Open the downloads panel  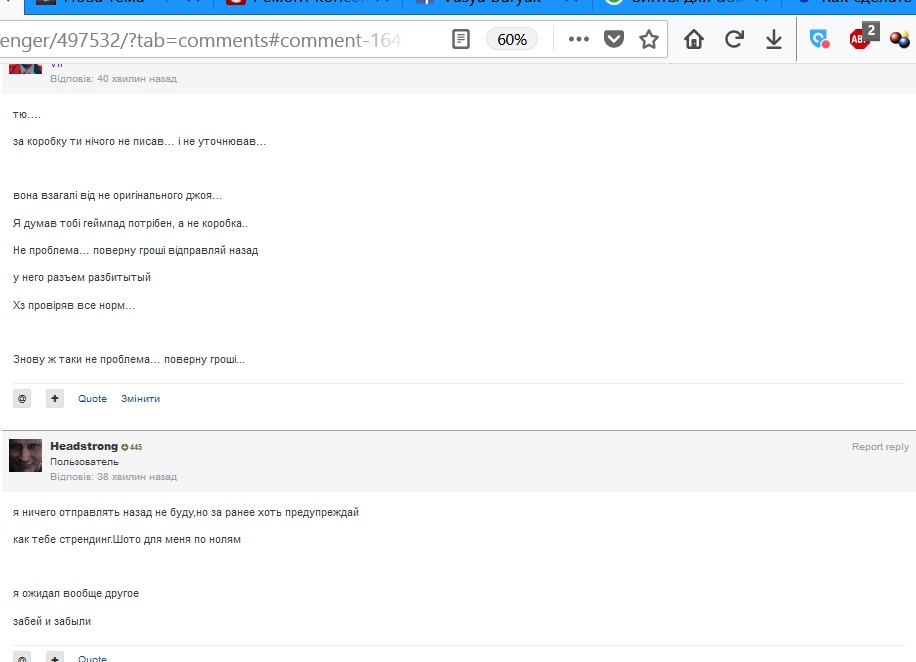[x=773, y=40]
